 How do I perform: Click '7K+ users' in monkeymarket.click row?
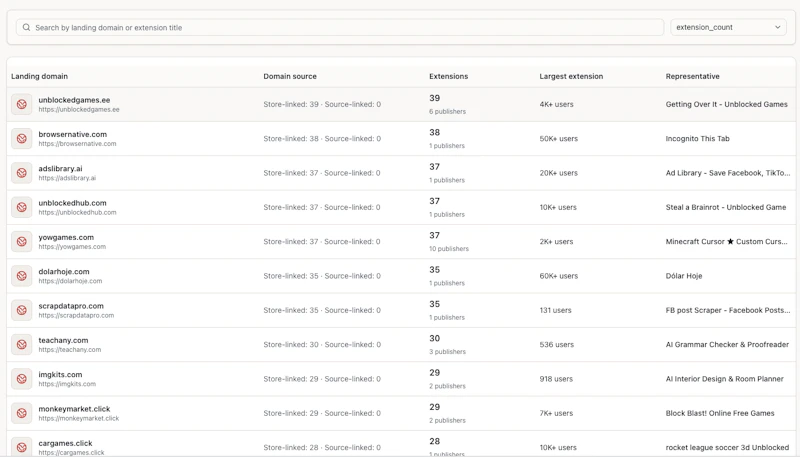coord(556,413)
